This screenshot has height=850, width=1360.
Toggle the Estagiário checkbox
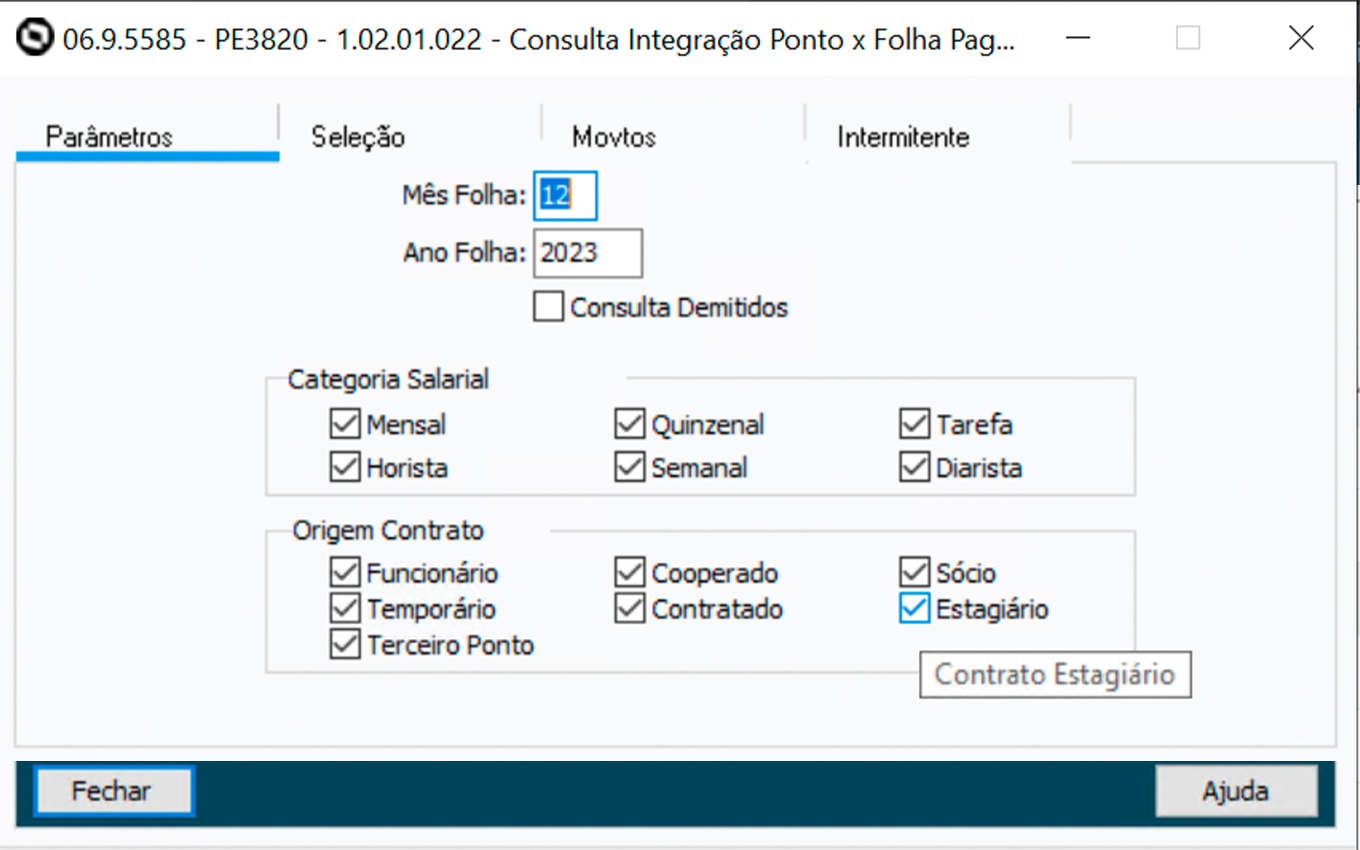coord(914,609)
